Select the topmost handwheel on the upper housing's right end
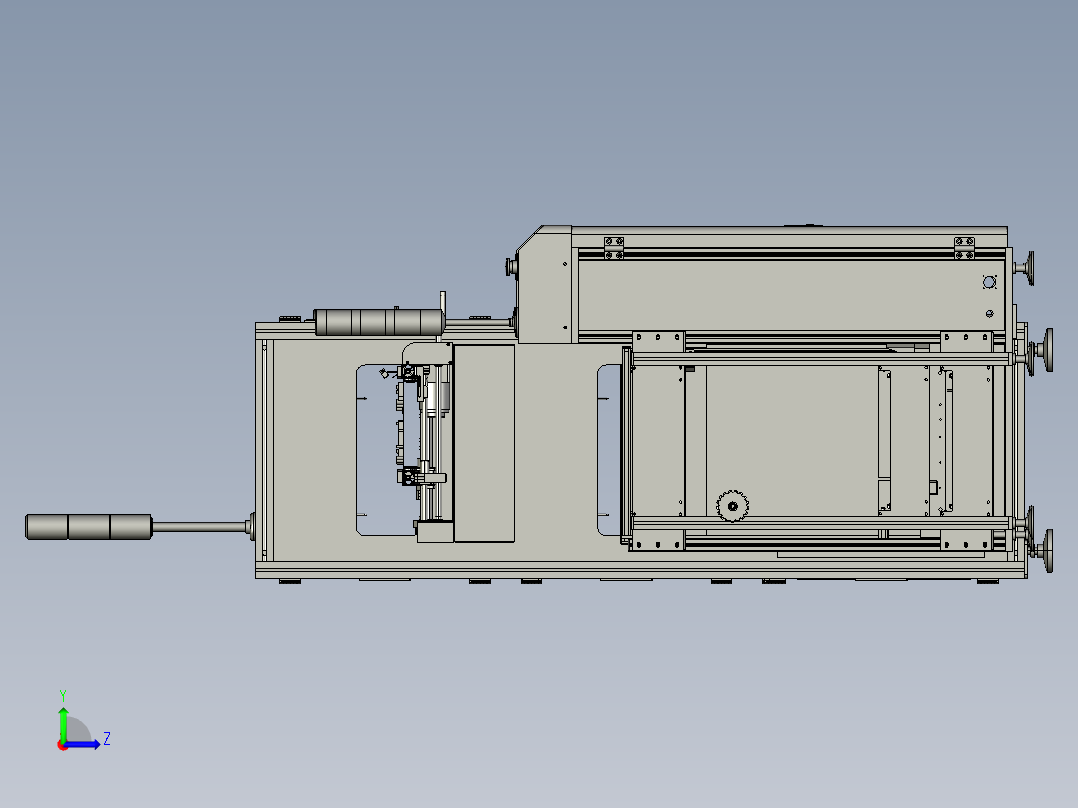 (x=1029, y=268)
